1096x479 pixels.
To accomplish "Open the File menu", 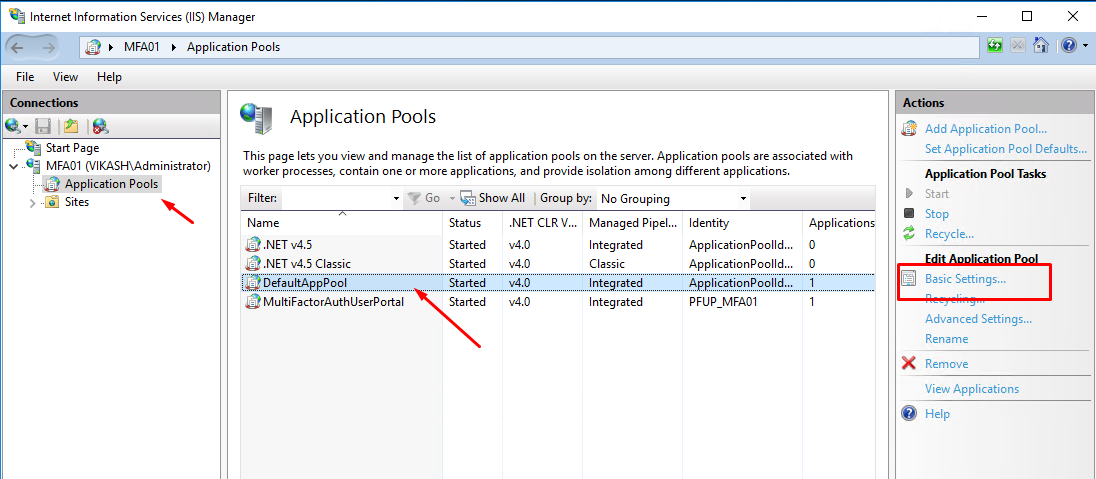I will pos(25,77).
